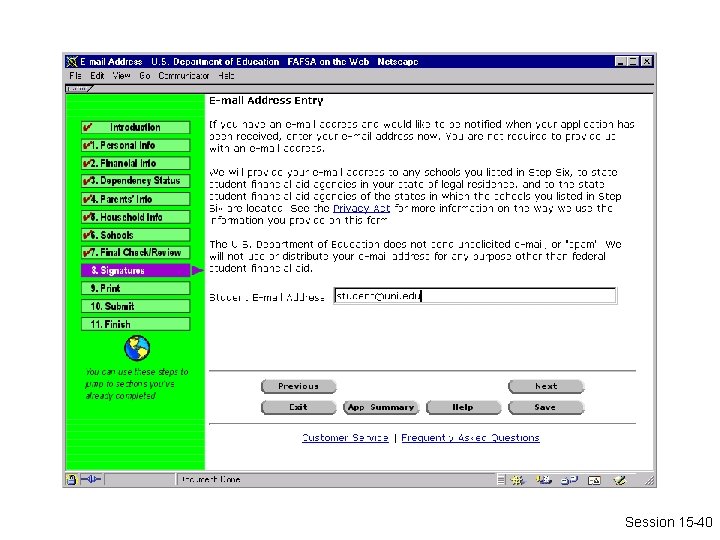Image resolution: width=720 pixels, height=540 pixels.
Task: Go to step 7 Final Check/Review
Action: pyautogui.click(x=135, y=253)
